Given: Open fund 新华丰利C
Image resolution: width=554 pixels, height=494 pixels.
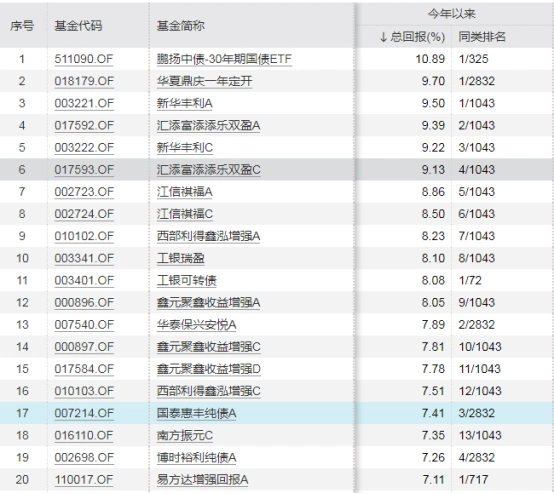Looking at the screenshot, I should (185, 148).
